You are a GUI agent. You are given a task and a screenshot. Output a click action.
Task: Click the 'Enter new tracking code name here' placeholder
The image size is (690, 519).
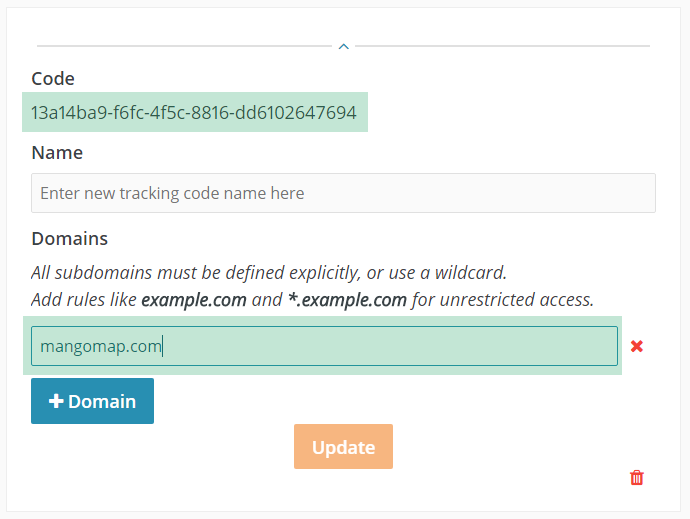[172, 193]
